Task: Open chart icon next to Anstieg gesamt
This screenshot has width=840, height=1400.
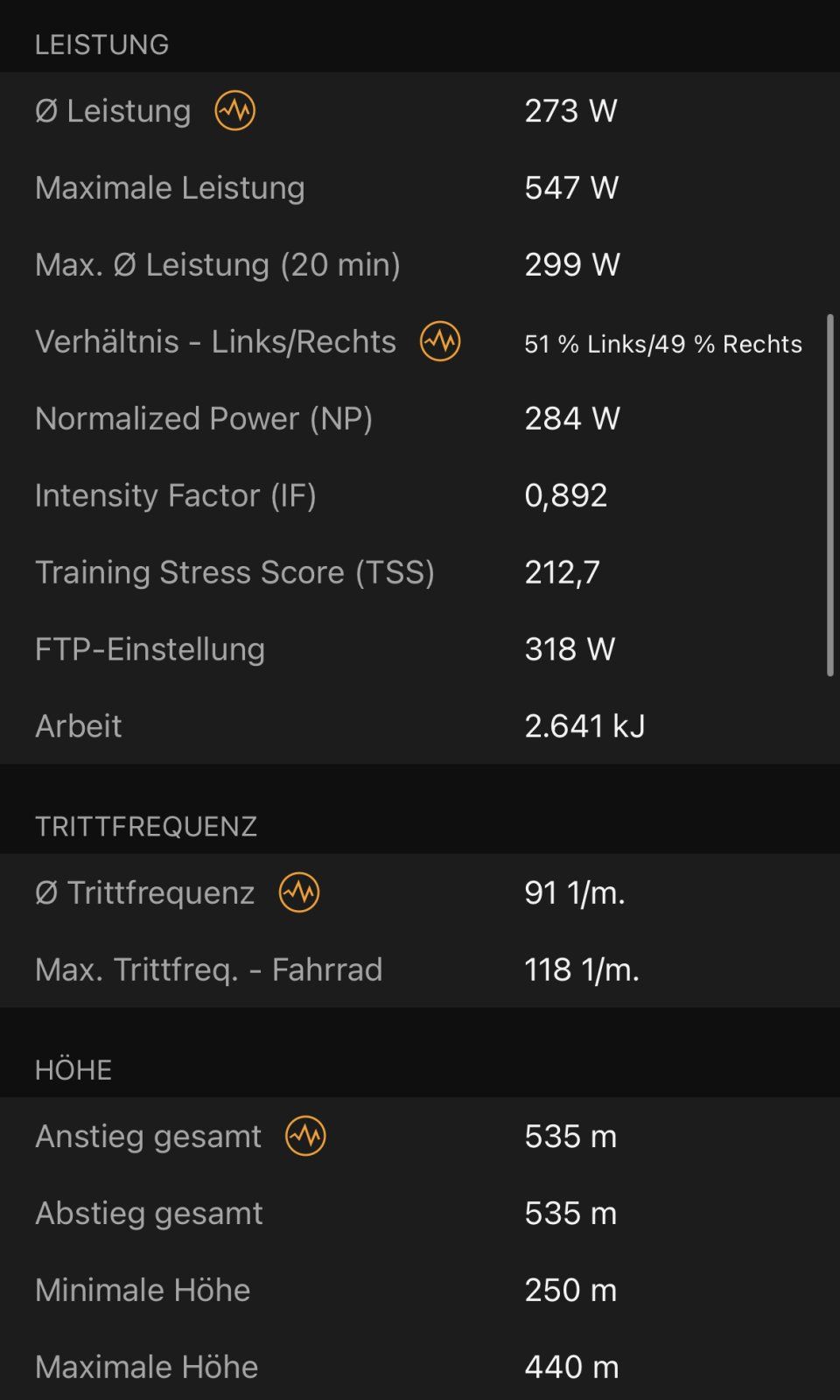Action: (305, 1136)
